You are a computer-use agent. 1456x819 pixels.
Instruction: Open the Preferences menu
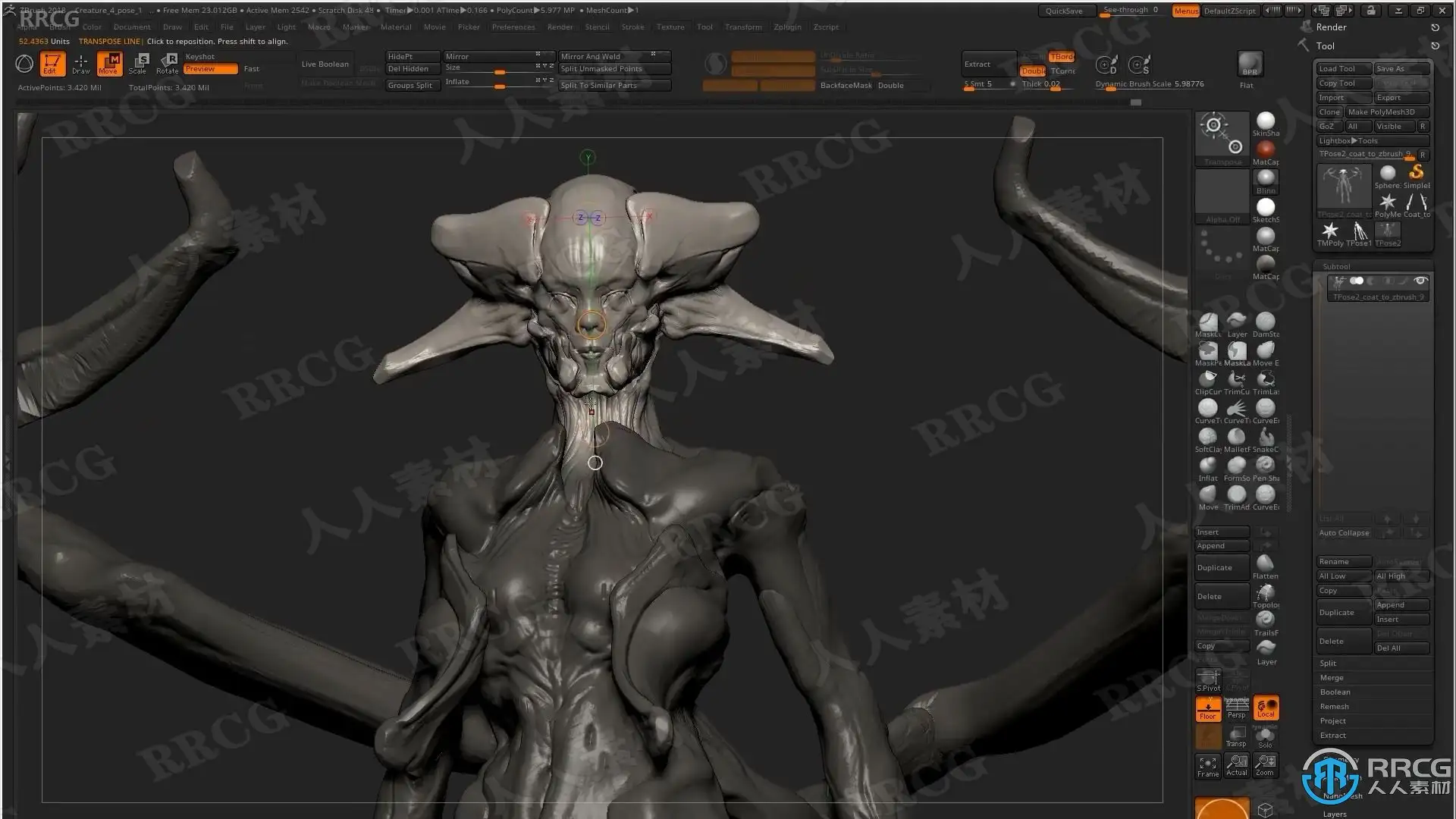click(513, 27)
